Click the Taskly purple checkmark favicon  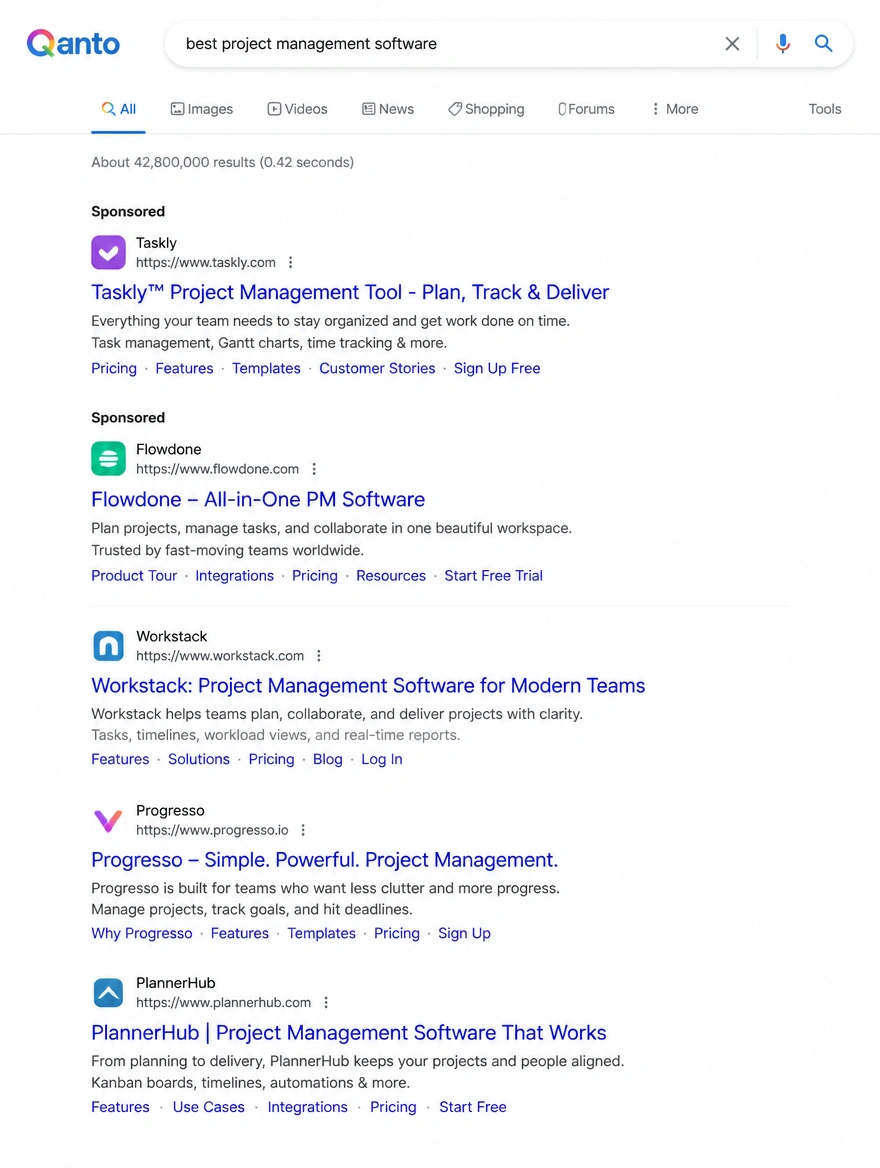108,253
